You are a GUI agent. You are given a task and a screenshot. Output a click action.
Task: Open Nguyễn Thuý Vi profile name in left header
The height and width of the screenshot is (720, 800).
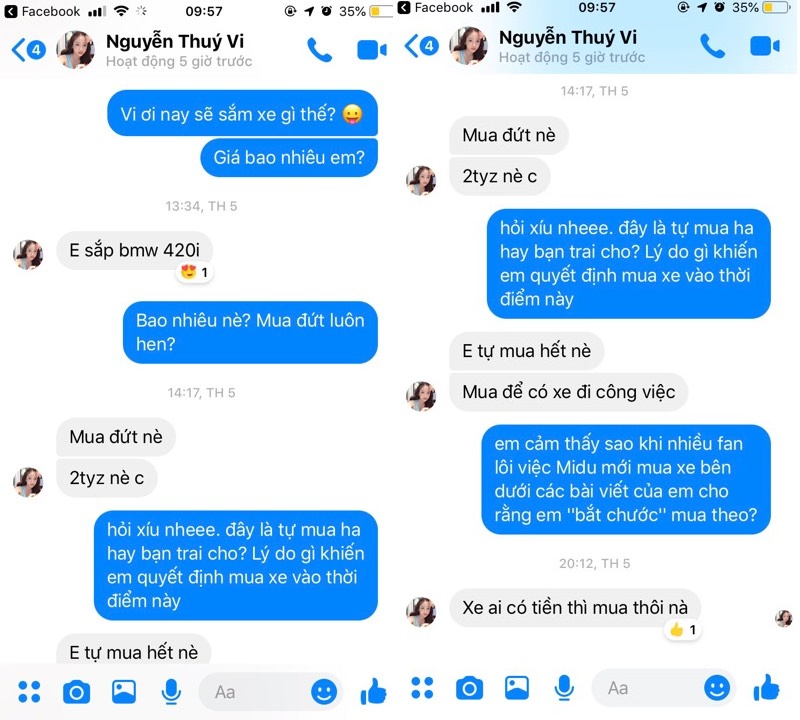coord(175,41)
